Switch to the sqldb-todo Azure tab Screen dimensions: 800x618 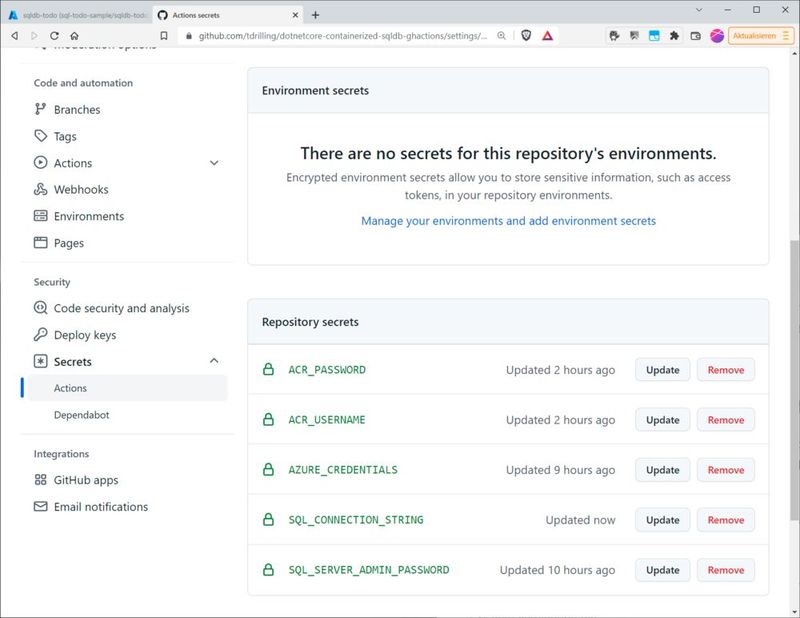78,15
